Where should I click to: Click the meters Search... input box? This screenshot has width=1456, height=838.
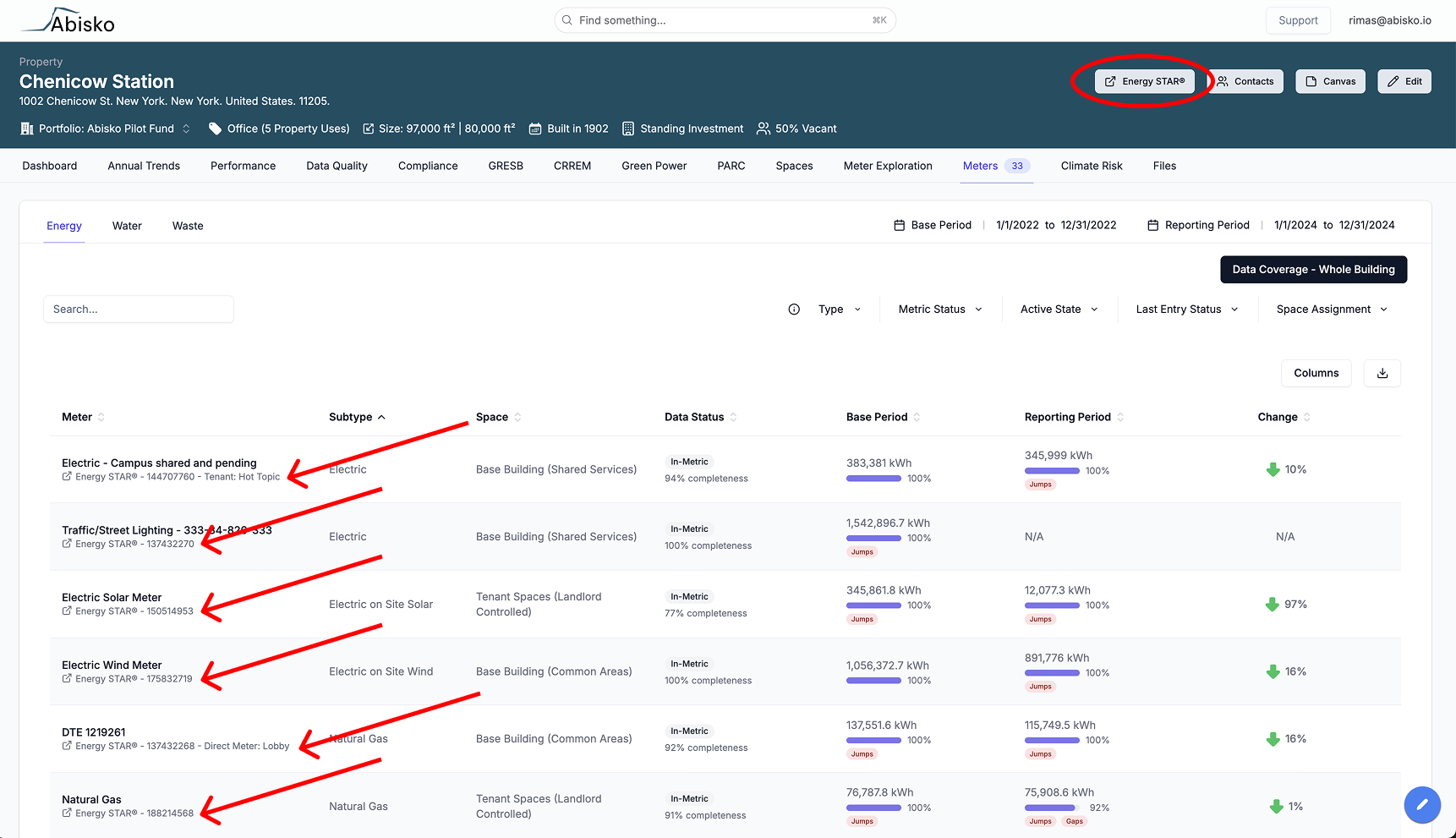(x=139, y=309)
